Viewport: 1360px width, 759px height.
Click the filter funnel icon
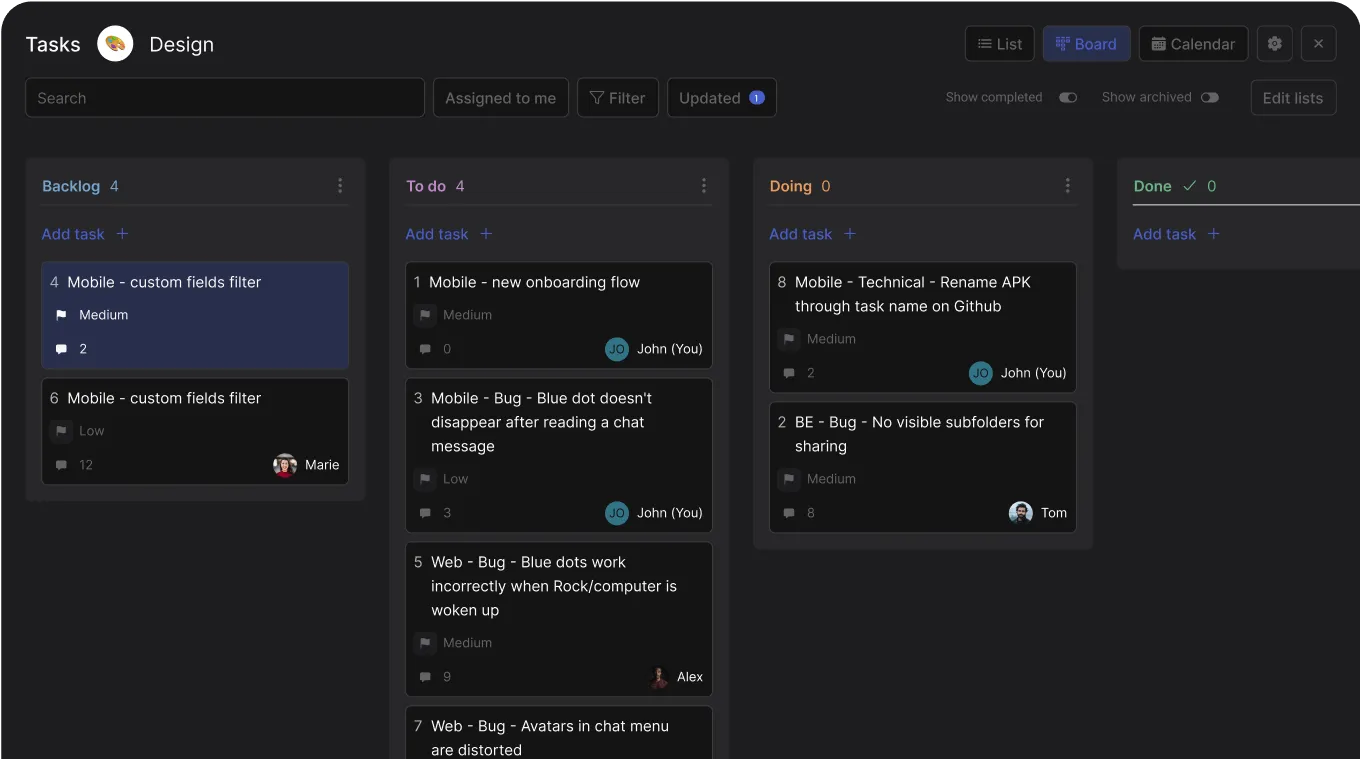(600, 97)
